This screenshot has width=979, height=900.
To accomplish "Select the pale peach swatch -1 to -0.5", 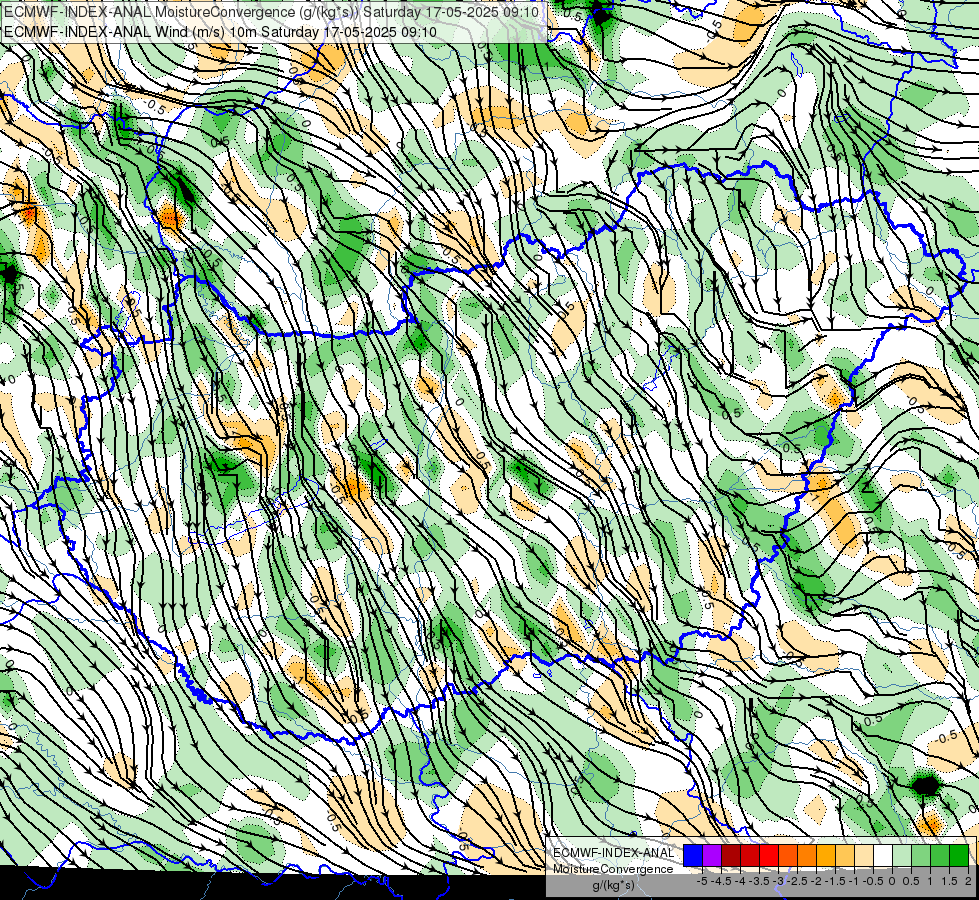I will 864,856.
